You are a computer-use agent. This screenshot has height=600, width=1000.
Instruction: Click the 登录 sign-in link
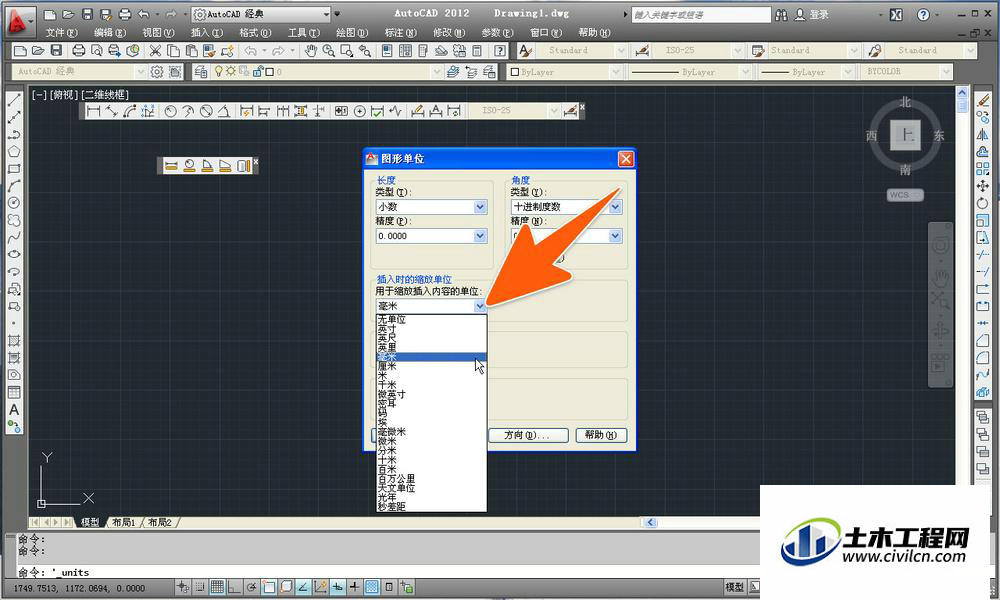(819, 15)
